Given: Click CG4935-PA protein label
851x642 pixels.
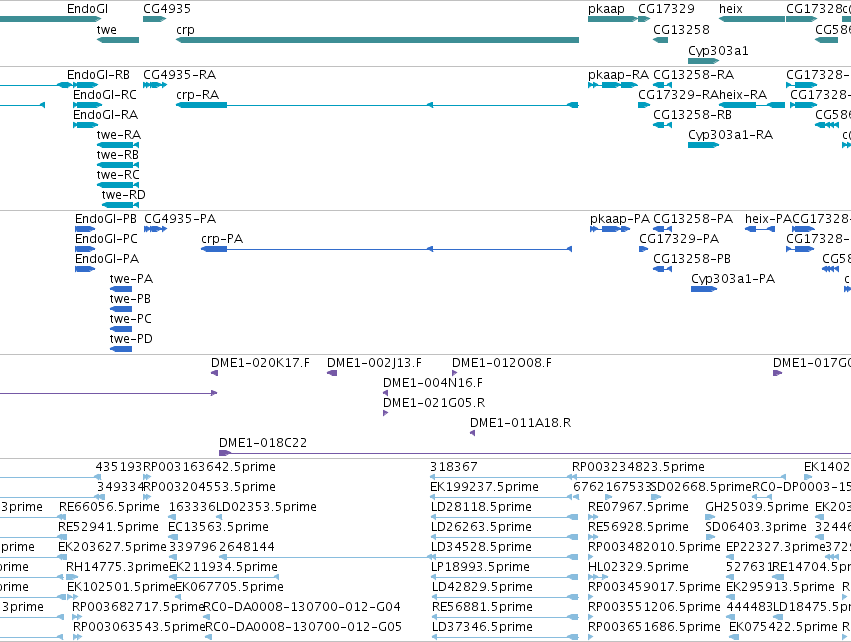Looking at the screenshot, I should pyautogui.click(x=180, y=219).
